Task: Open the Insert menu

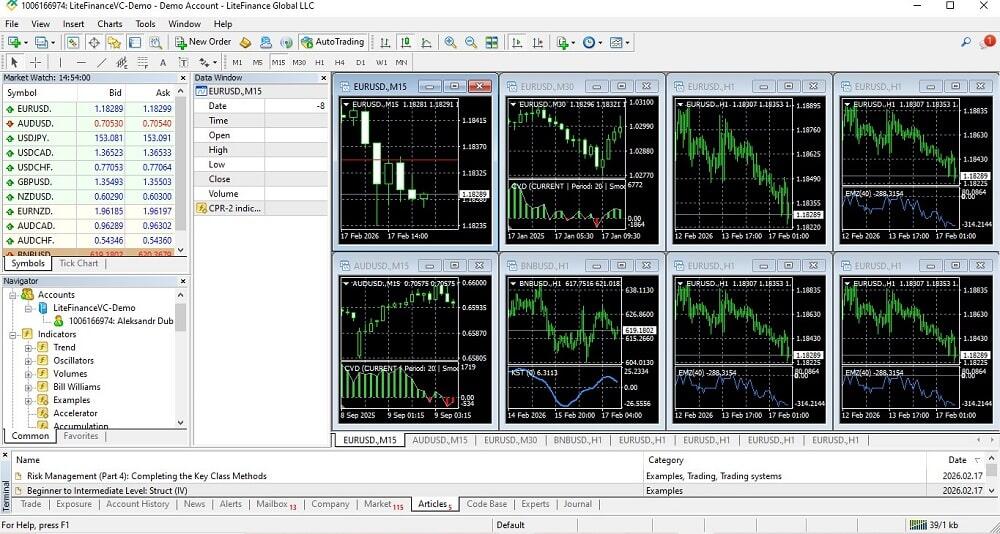Action: pos(73,24)
